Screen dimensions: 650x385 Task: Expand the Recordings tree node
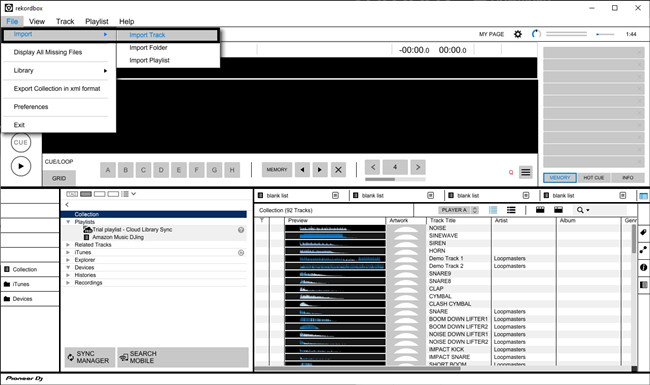click(68, 283)
